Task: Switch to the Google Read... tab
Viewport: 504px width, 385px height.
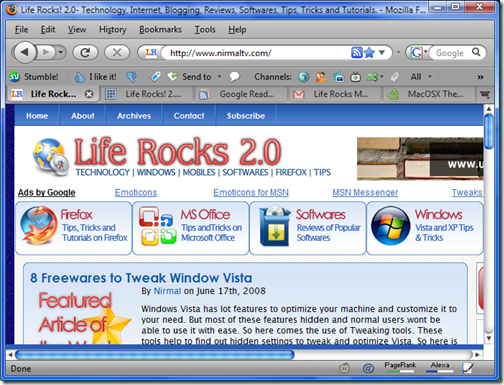Action: 241,94
